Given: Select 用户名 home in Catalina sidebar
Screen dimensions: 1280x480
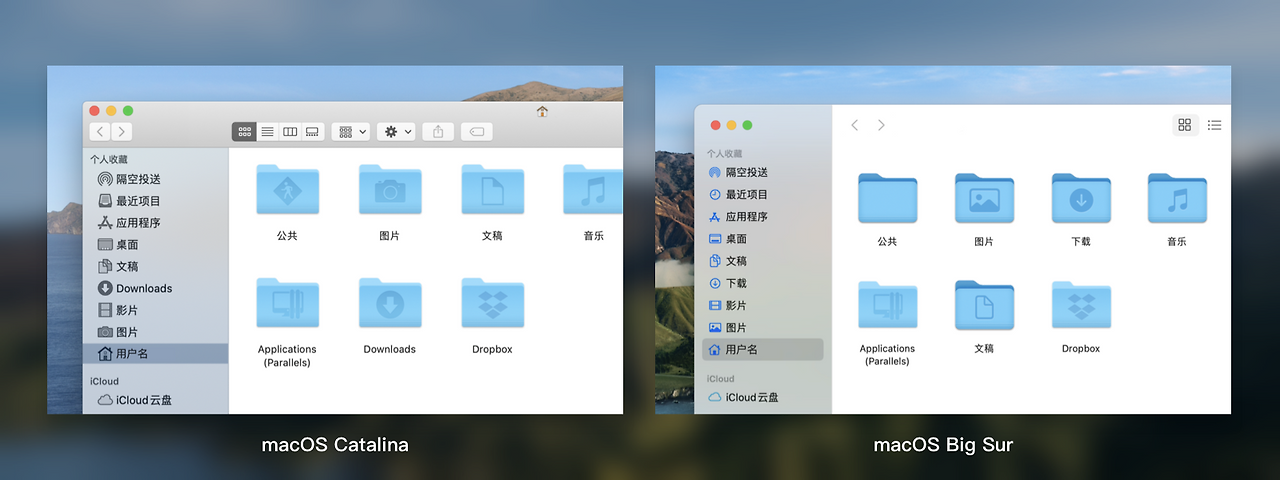Looking at the screenshot, I should [155, 354].
